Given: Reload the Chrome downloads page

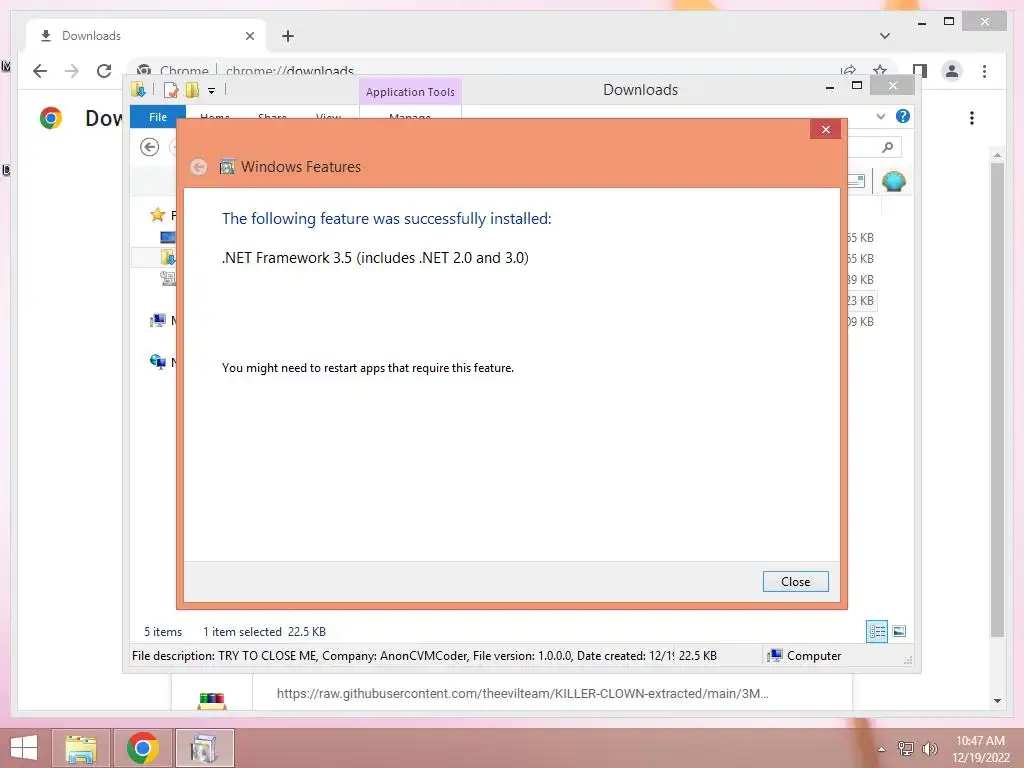Looking at the screenshot, I should point(104,71).
